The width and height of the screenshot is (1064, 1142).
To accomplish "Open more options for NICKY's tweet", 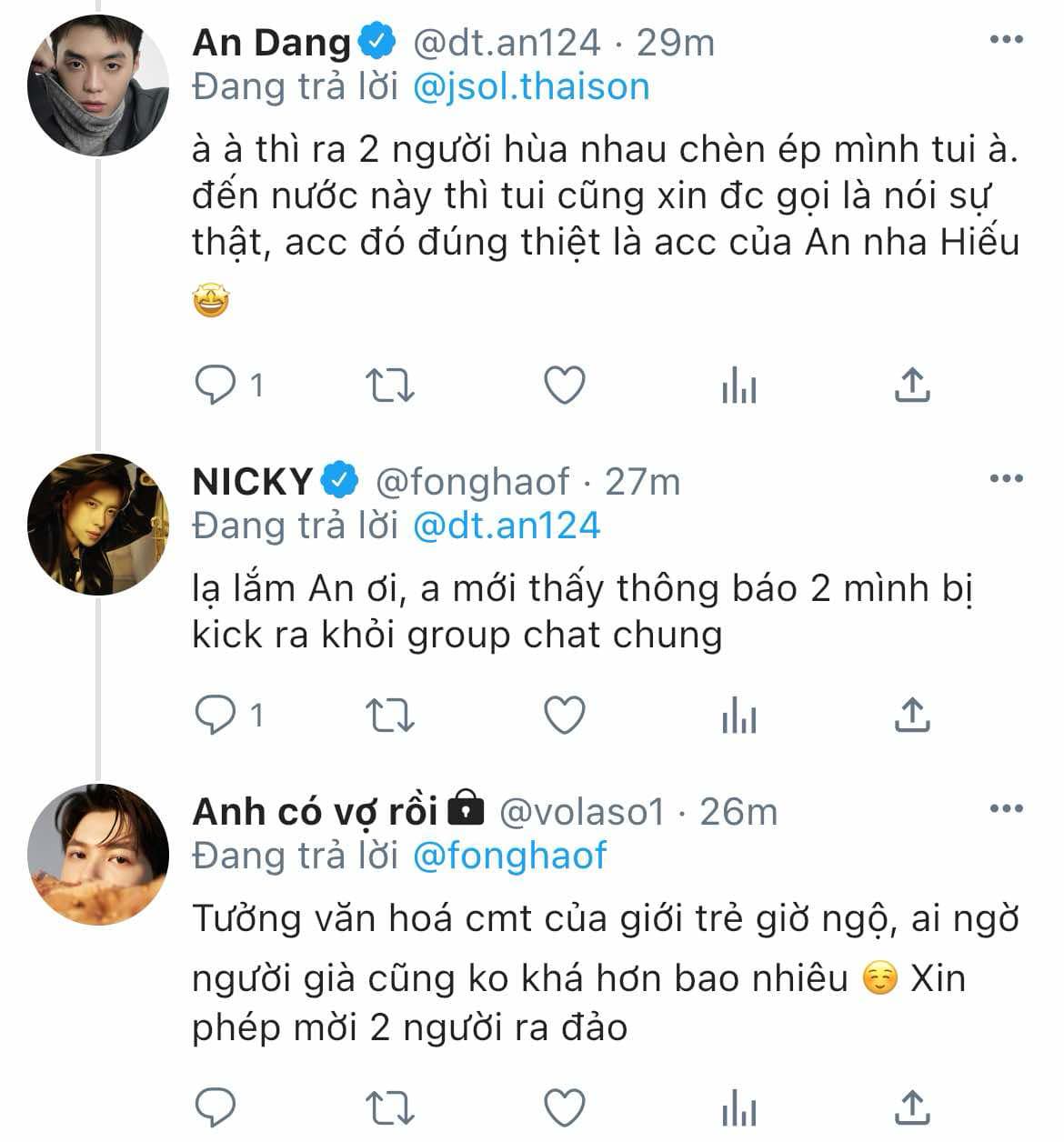I will 1006,478.
